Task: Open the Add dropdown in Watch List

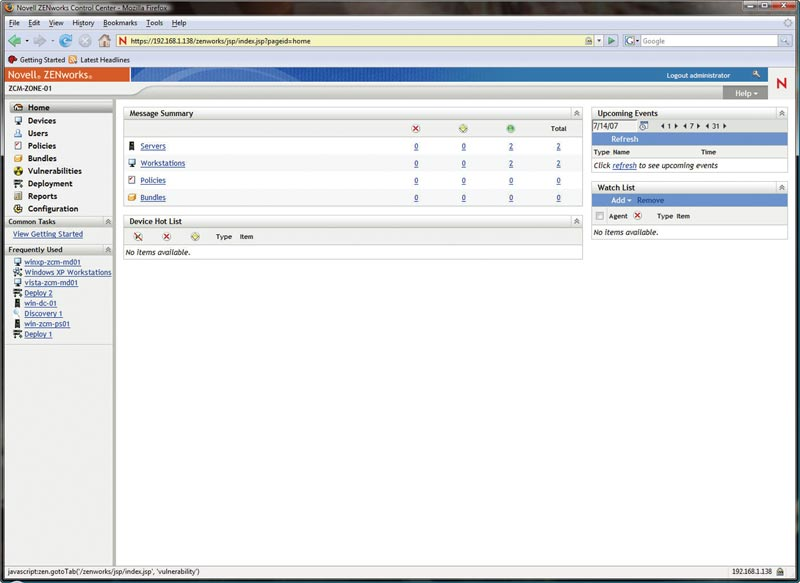Action: tap(621, 200)
